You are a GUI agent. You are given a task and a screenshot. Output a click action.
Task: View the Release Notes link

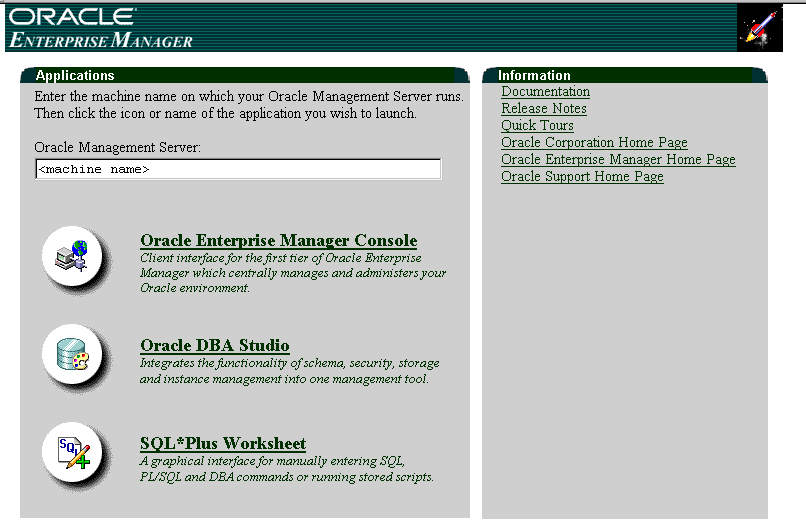point(544,109)
